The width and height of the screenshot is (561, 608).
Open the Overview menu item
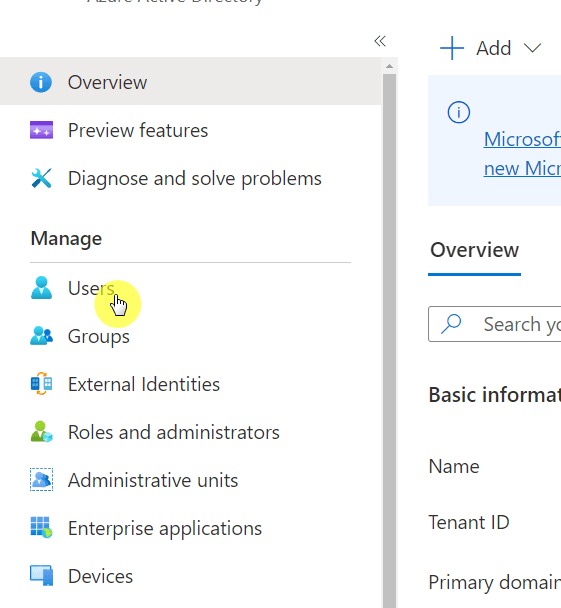pyautogui.click(x=190, y=82)
